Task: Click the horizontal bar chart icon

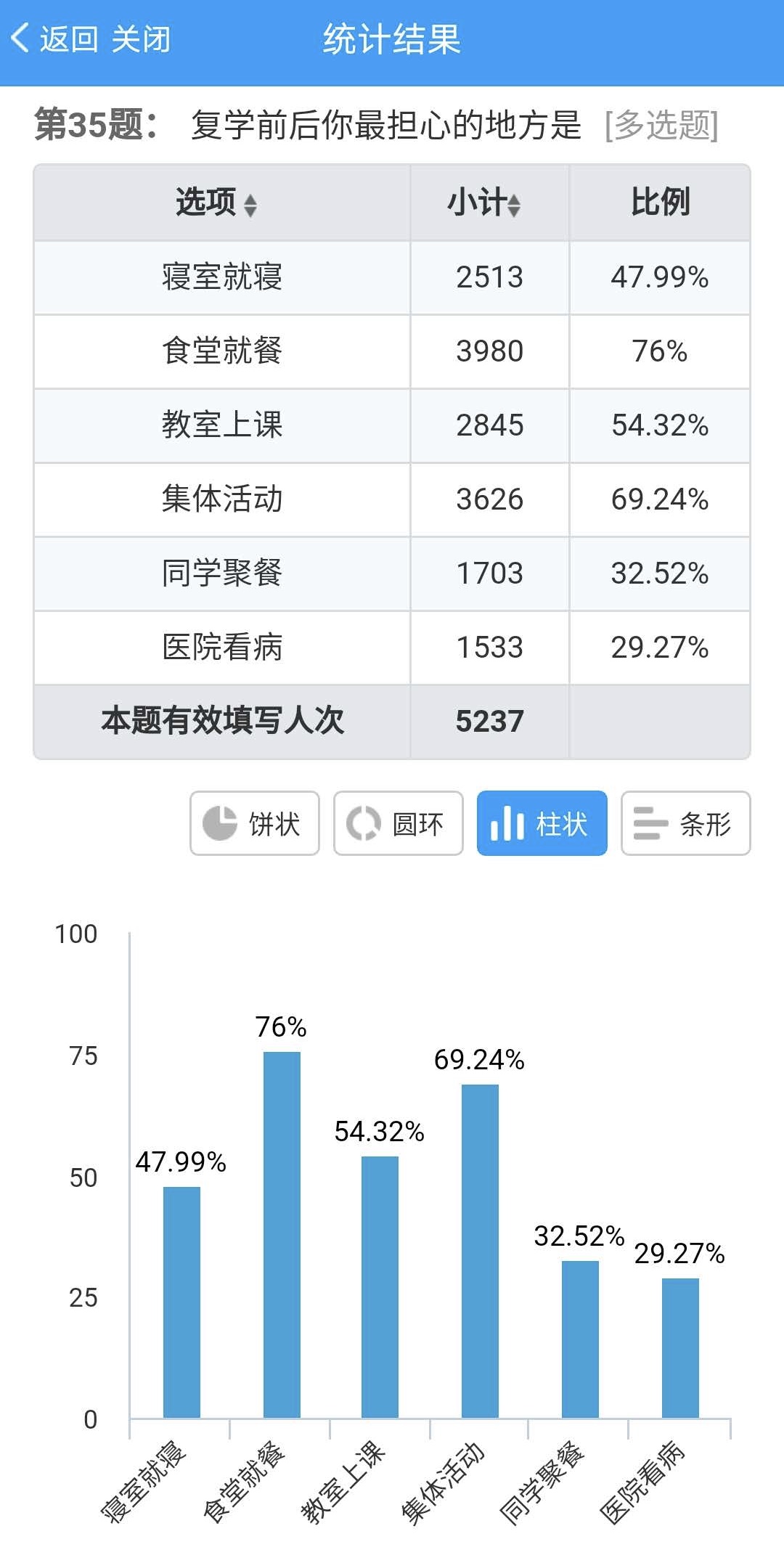Action: click(650, 823)
